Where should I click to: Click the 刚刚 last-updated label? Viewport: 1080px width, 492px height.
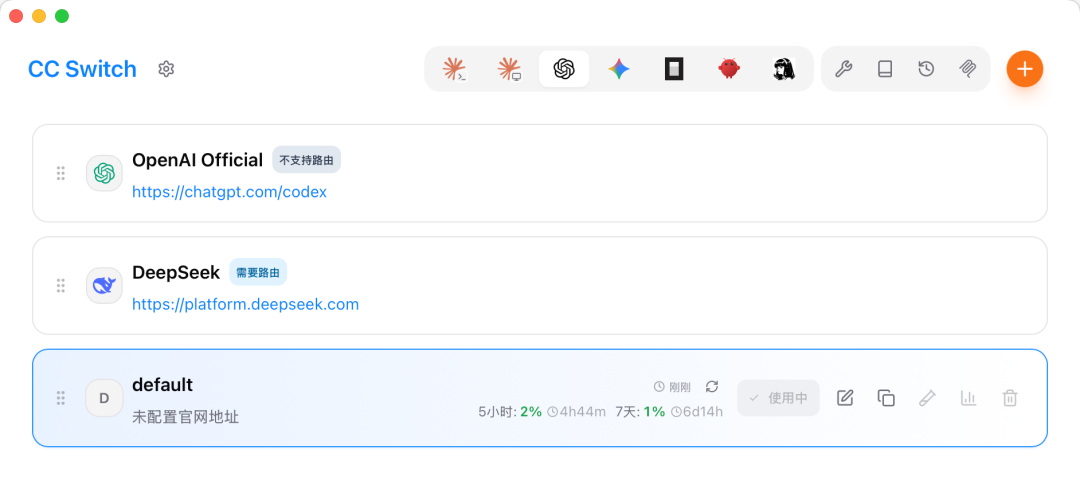672,387
